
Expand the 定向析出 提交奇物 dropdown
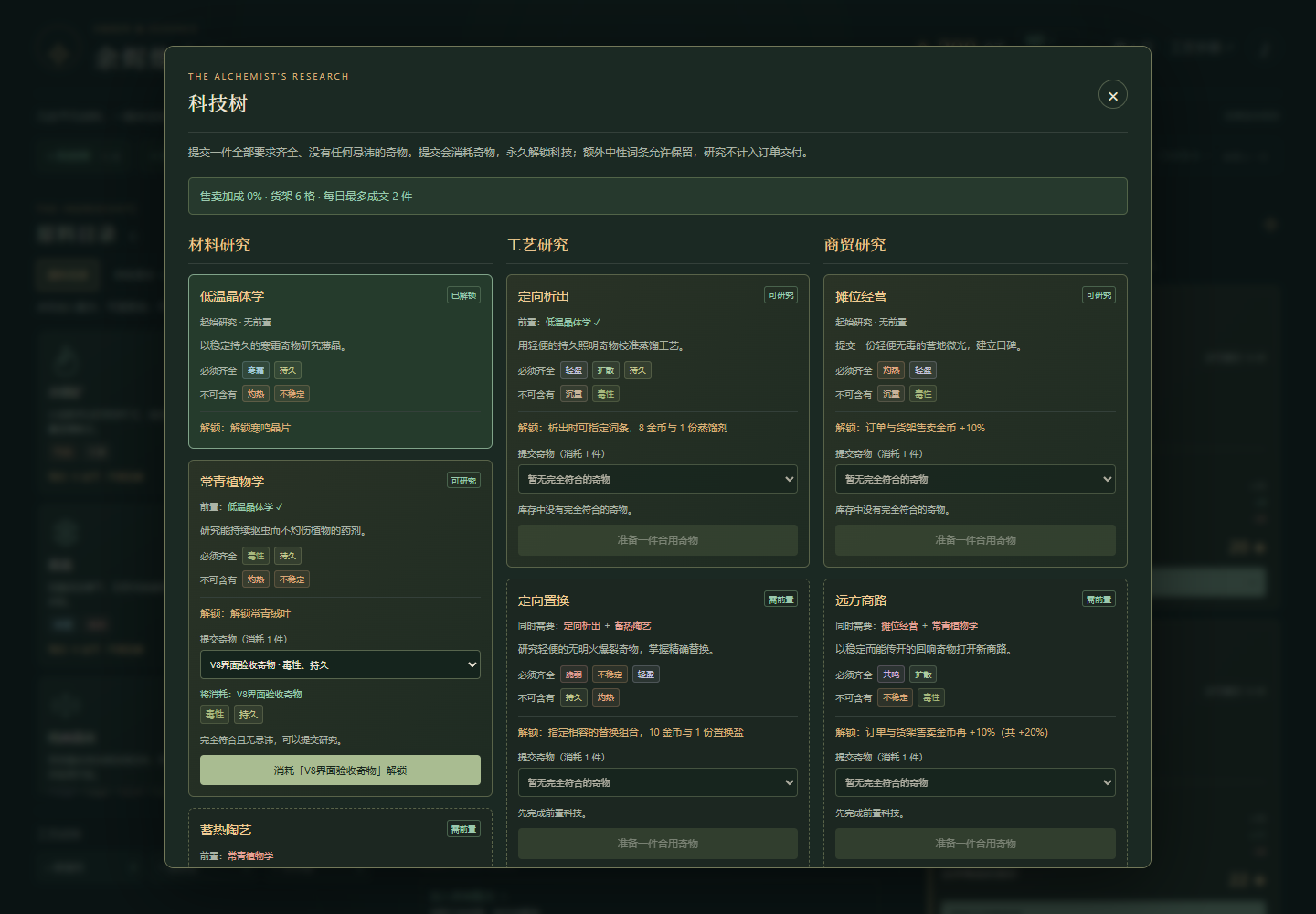click(657, 479)
